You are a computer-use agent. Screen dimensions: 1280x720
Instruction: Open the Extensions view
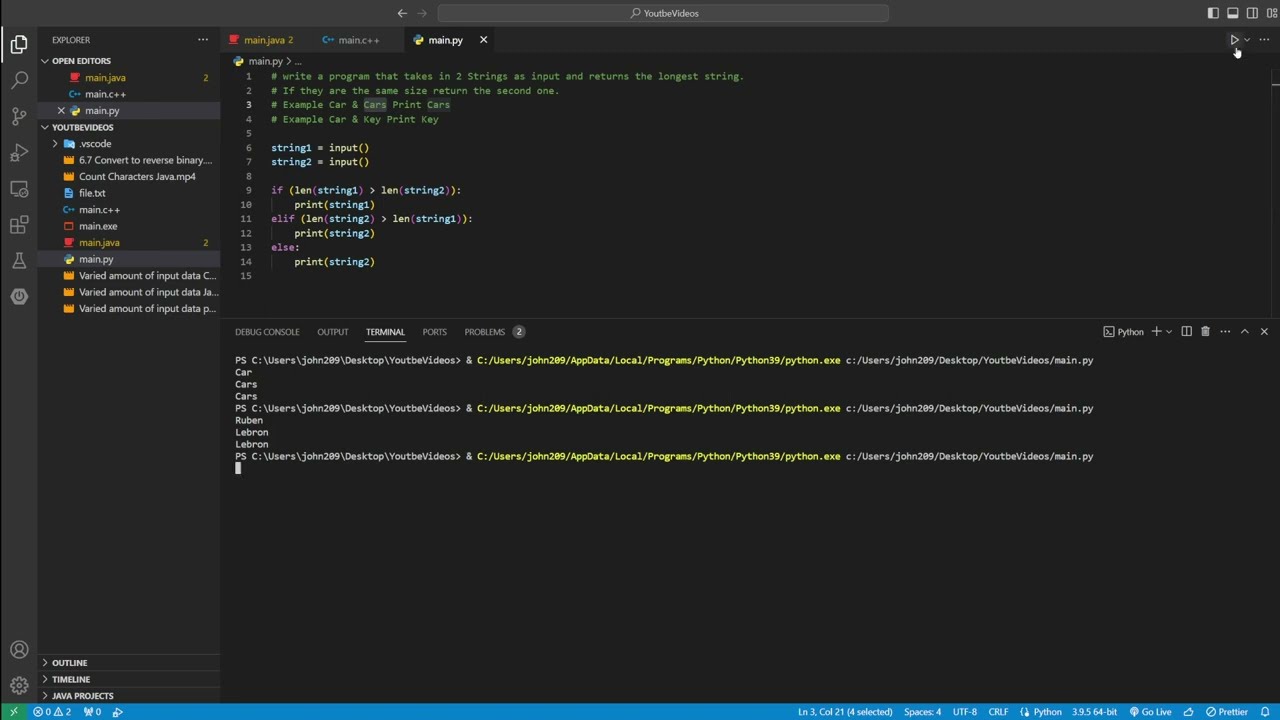(x=19, y=225)
